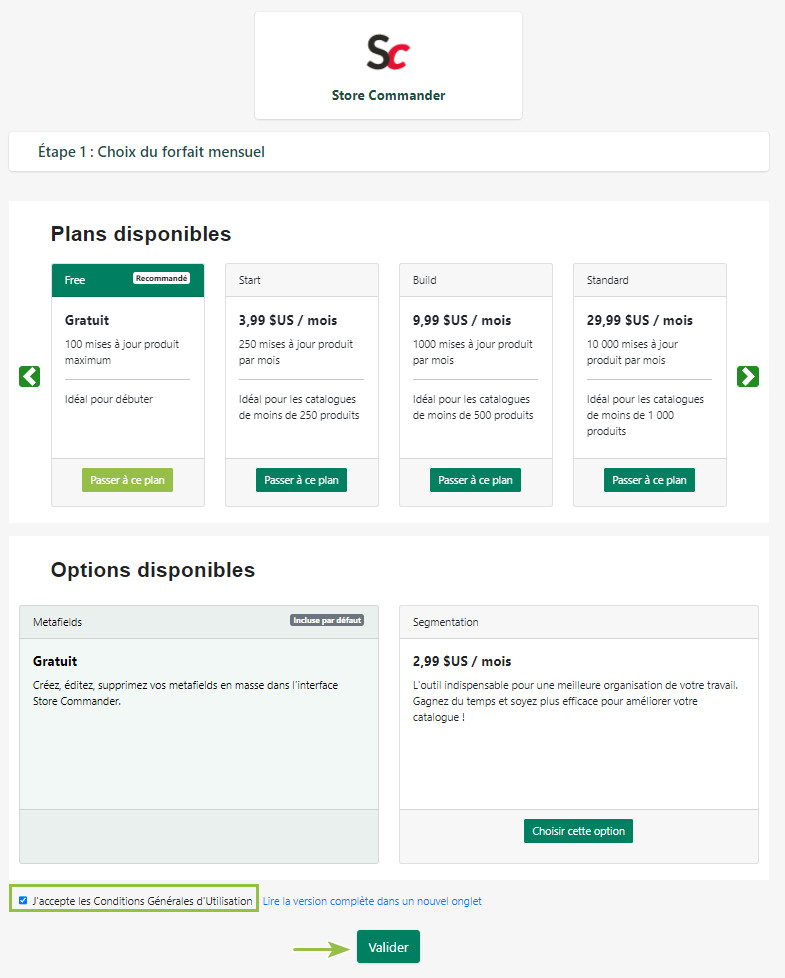Select the Build plan card header
Viewport: 785px width, 978px height.
point(476,280)
